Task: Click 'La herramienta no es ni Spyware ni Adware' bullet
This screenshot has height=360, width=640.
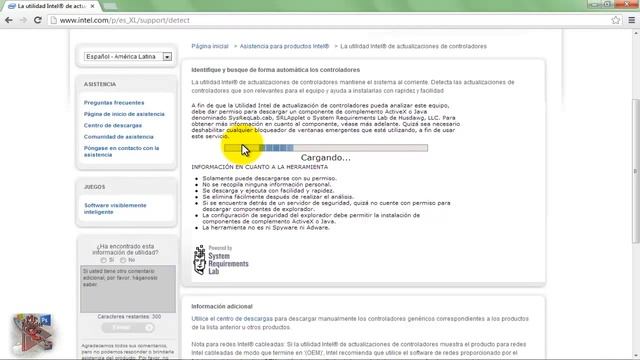Action: pos(266,228)
